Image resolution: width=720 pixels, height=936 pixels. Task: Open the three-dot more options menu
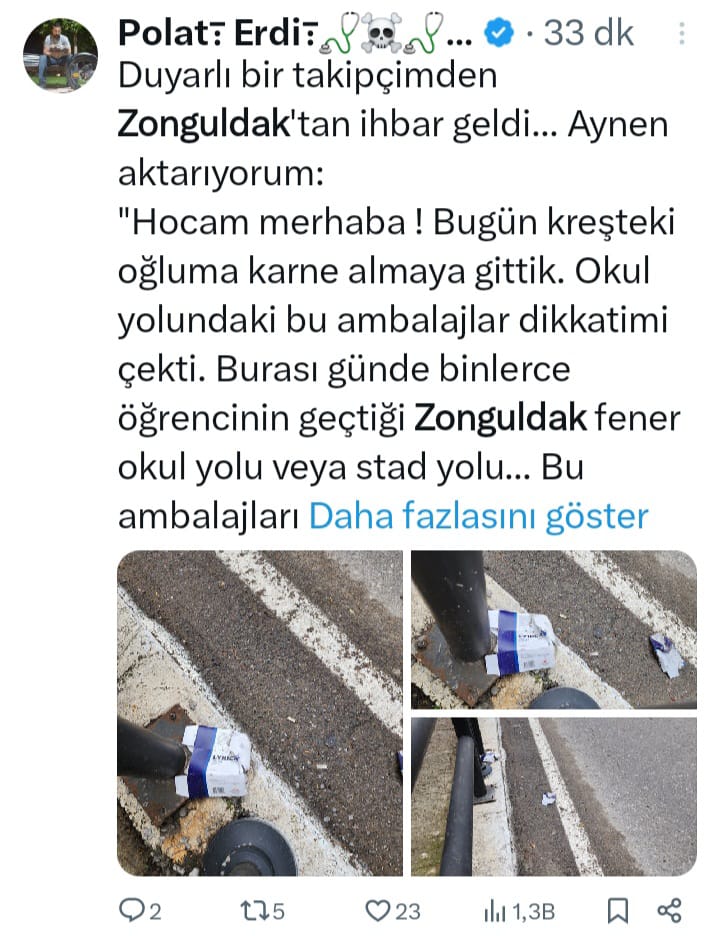[x=681, y=33]
